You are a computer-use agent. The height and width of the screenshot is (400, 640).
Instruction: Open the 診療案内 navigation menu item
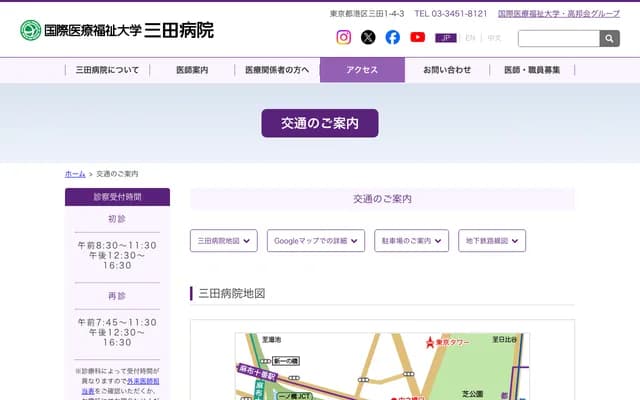pyautogui.click(x=192, y=70)
